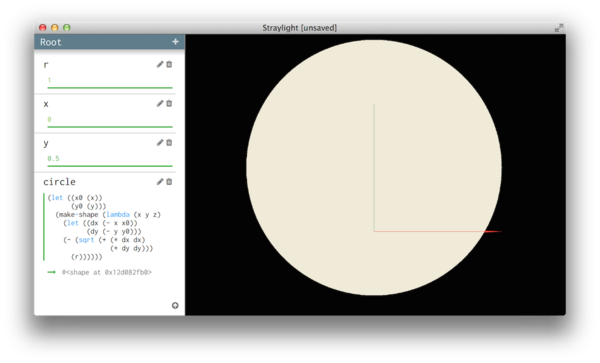Click the circle Lisp code block
The width and height of the screenshot is (600, 363).
click(x=104, y=227)
